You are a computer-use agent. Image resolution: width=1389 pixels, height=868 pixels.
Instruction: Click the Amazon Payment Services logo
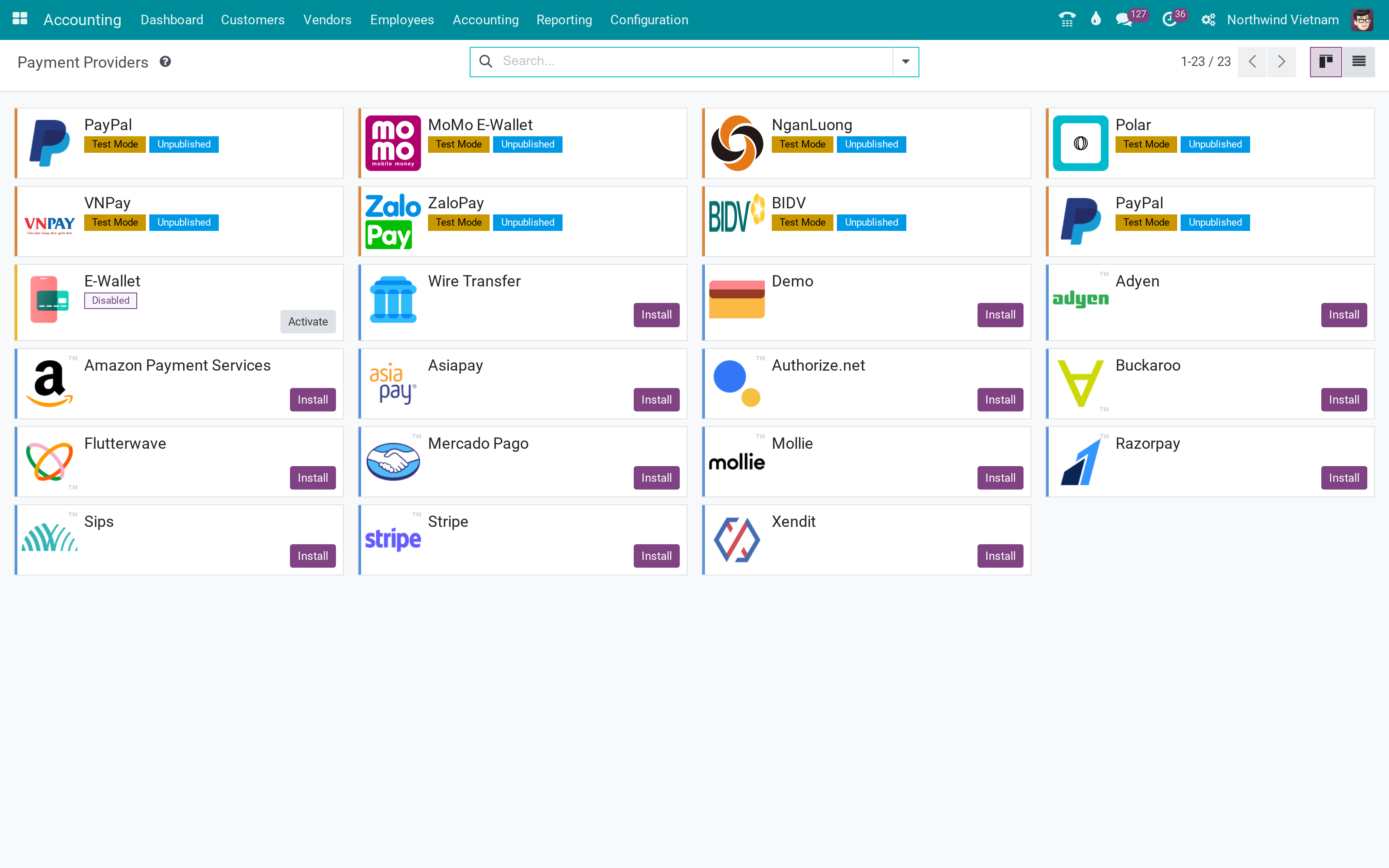(49, 384)
